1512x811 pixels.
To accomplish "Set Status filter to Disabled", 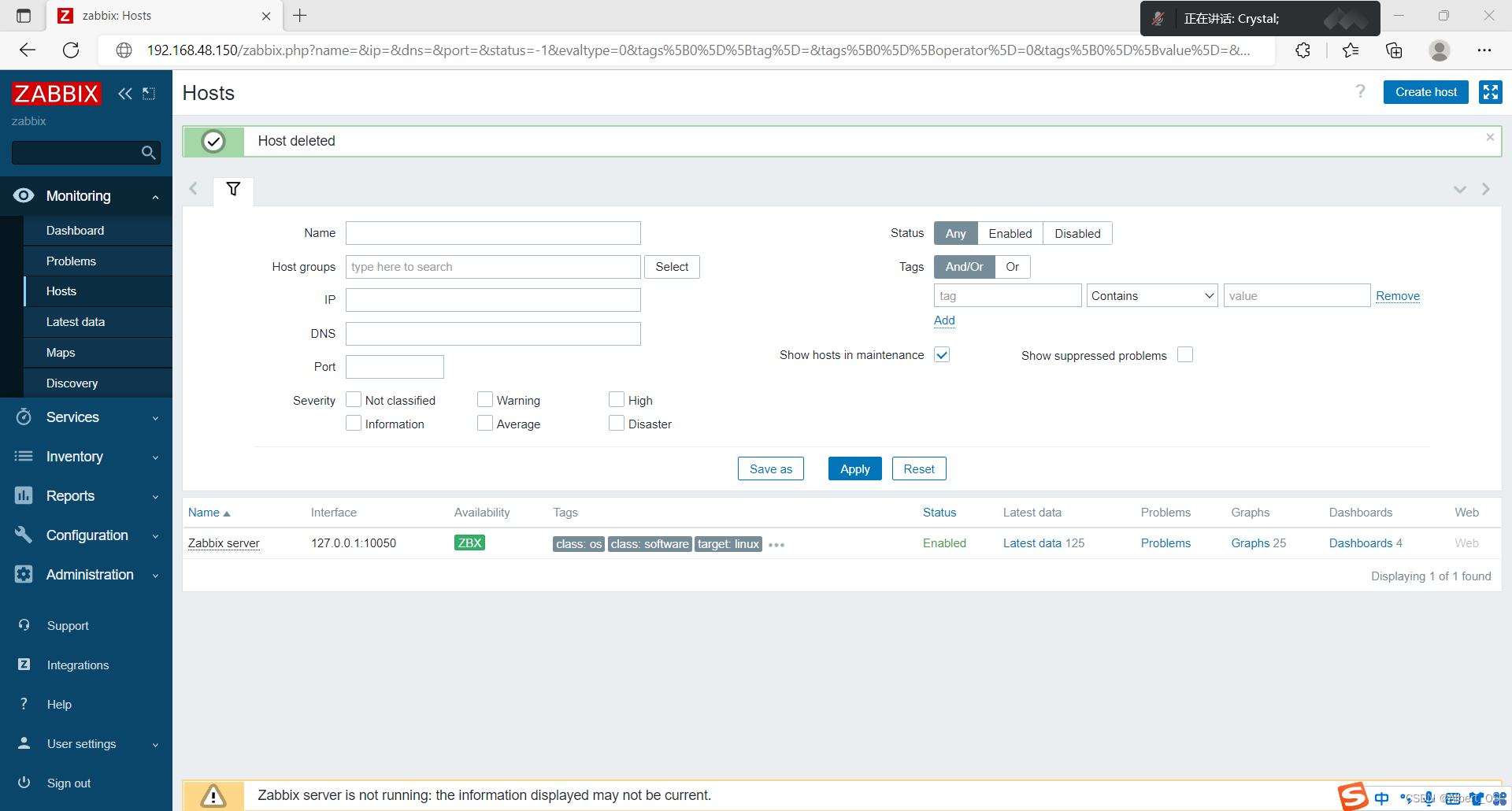I will pyautogui.click(x=1077, y=233).
